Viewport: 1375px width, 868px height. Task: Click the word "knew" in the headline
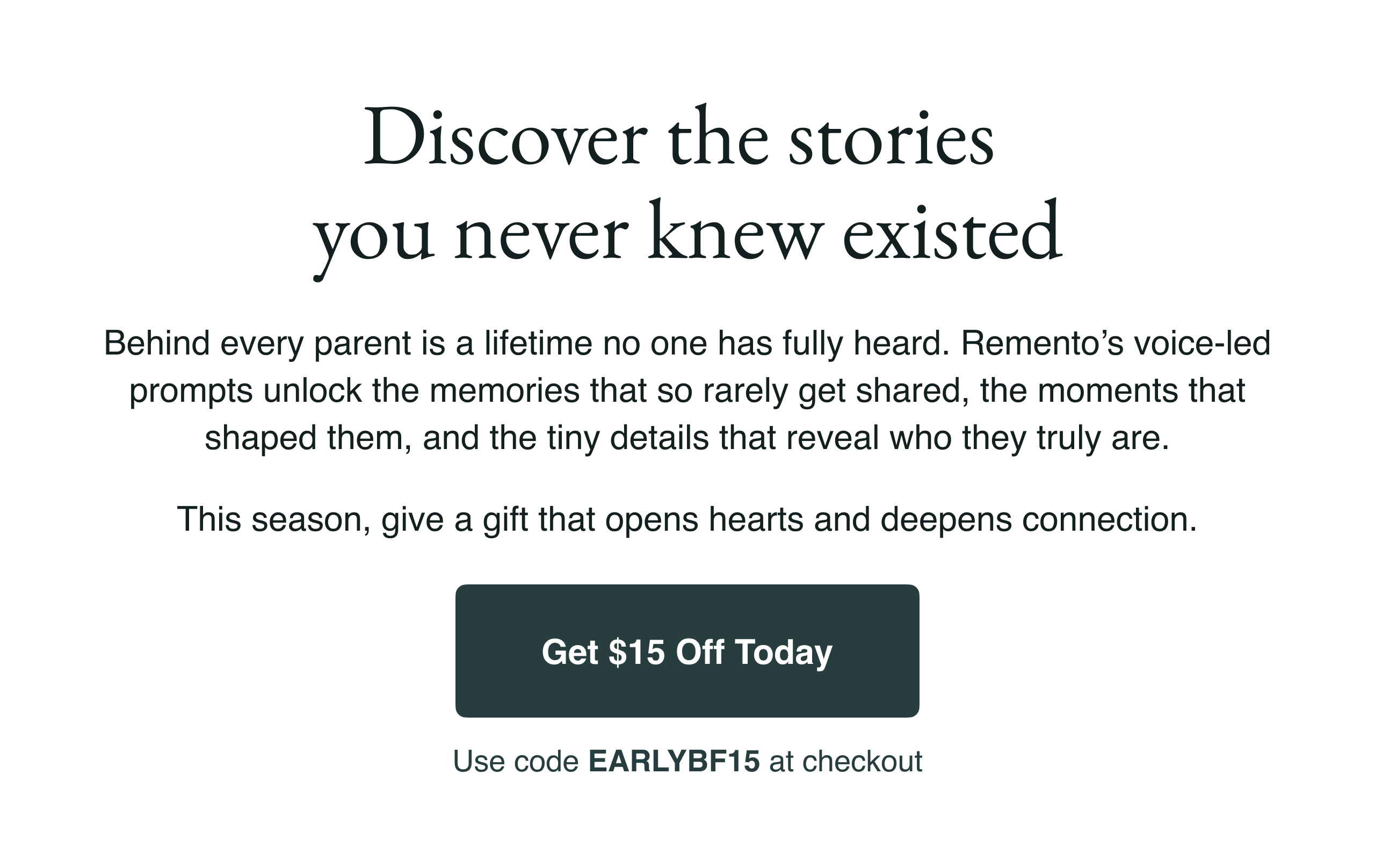pos(735,235)
